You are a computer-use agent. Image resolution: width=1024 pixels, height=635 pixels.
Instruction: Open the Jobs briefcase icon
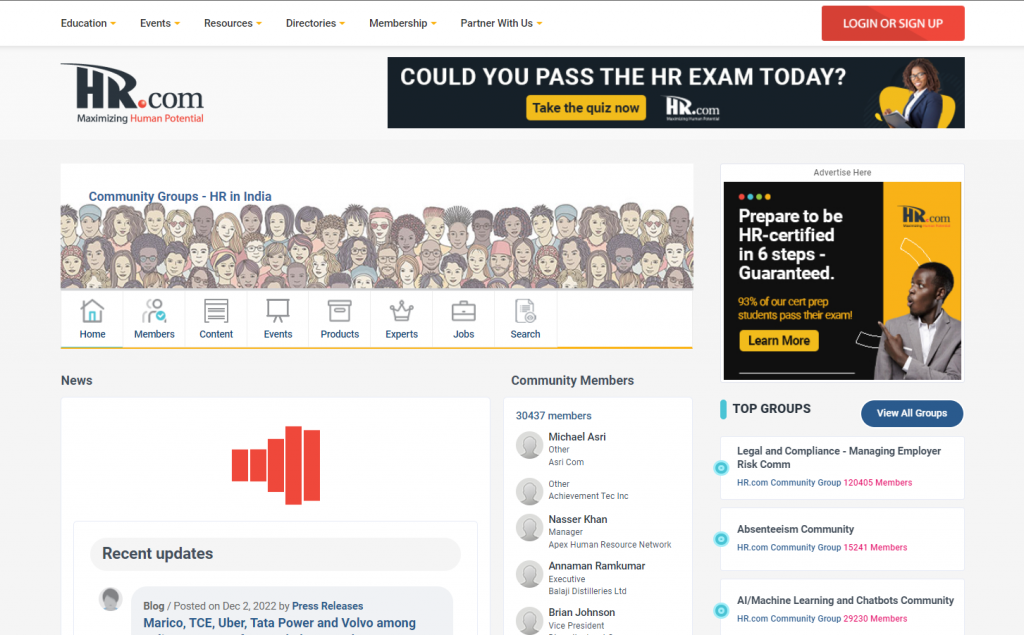point(463,313)
